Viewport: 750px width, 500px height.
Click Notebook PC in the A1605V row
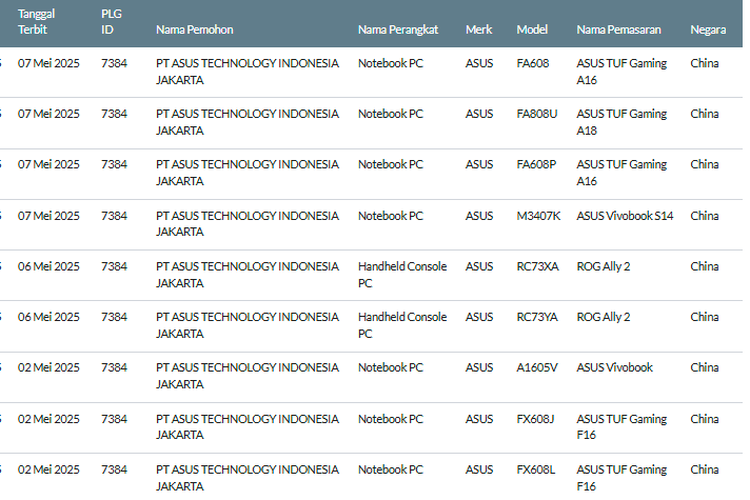coord(390,367)
